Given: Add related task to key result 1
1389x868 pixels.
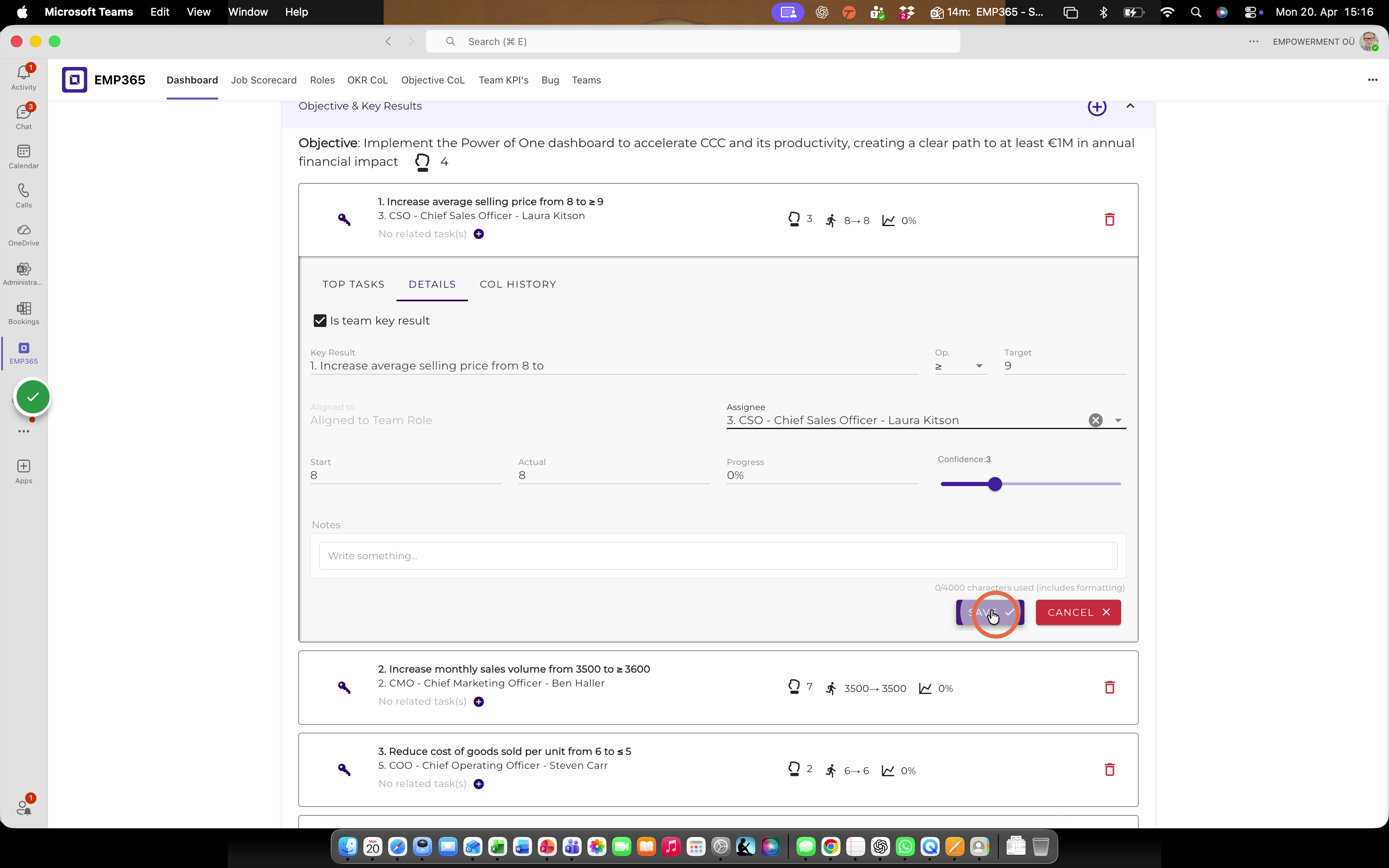Looking at the screenshot, I should point(479,234).
